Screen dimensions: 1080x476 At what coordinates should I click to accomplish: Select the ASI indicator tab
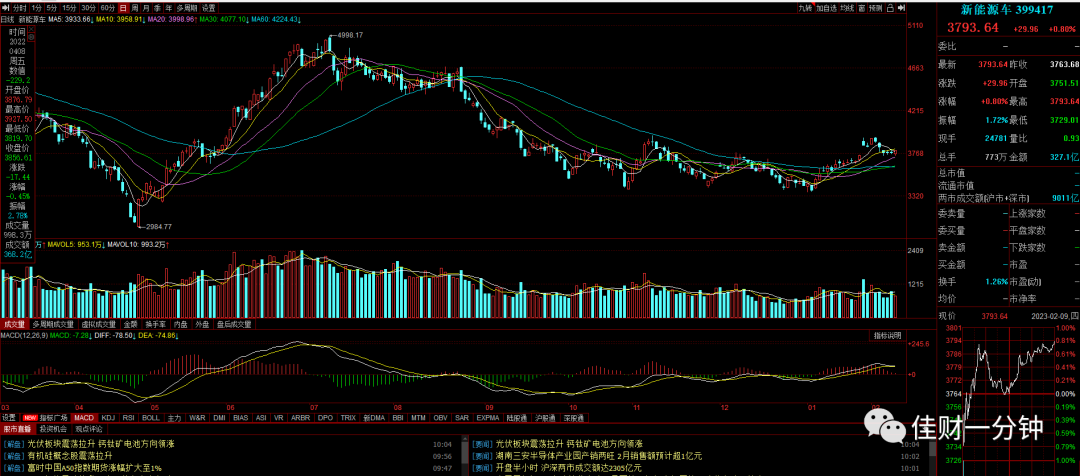261,417
